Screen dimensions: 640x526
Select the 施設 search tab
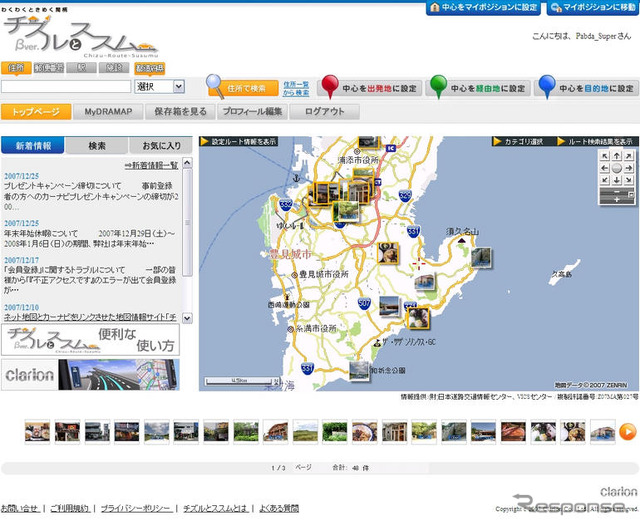click(114, 68)
